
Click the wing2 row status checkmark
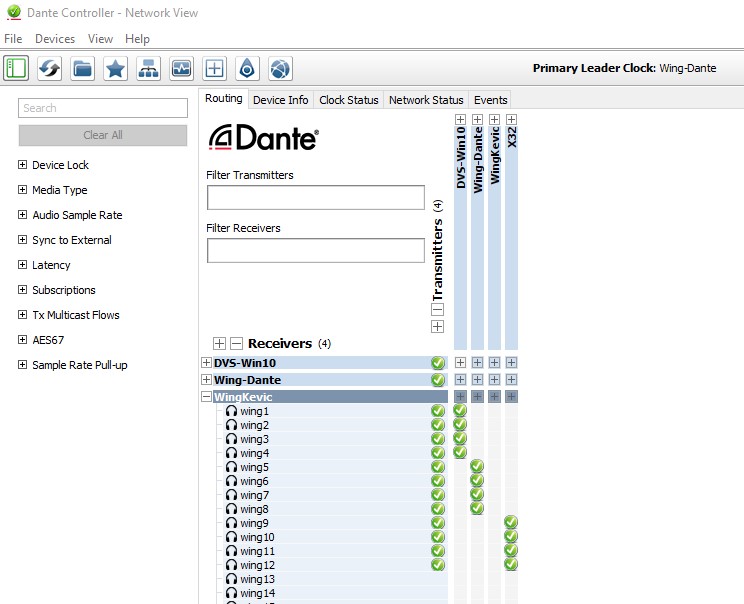(438, 425)
